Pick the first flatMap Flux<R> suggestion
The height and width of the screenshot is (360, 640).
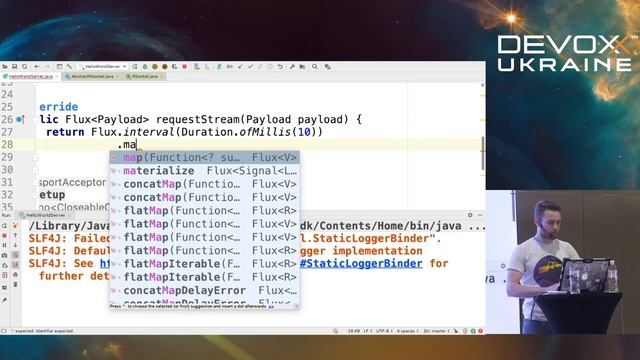click(204, 211)
